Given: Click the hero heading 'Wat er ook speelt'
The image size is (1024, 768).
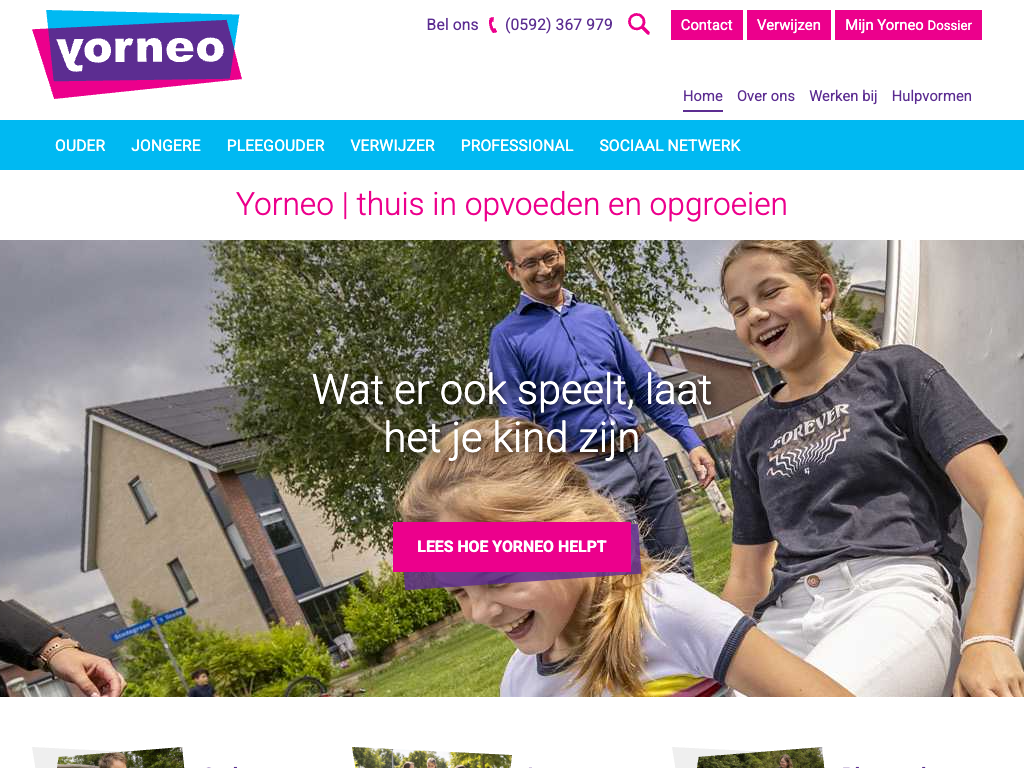Looking at the screenshot, I should pyautogui.click(x=512, y=414).
